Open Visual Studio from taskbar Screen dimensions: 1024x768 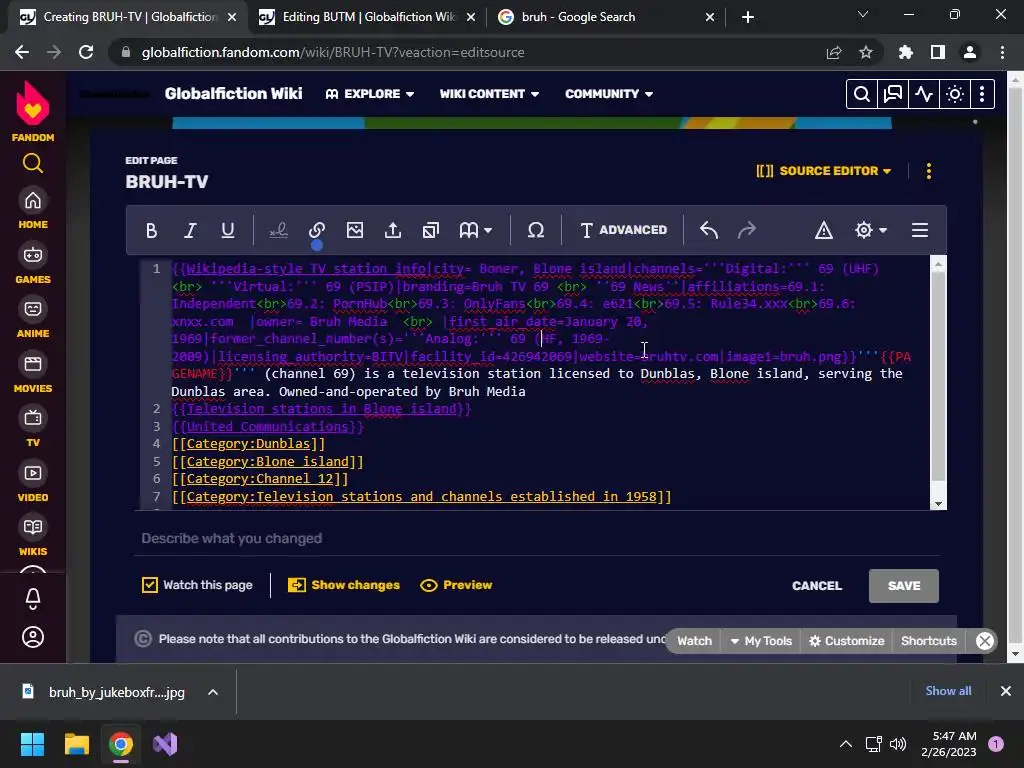click(165, 744)
